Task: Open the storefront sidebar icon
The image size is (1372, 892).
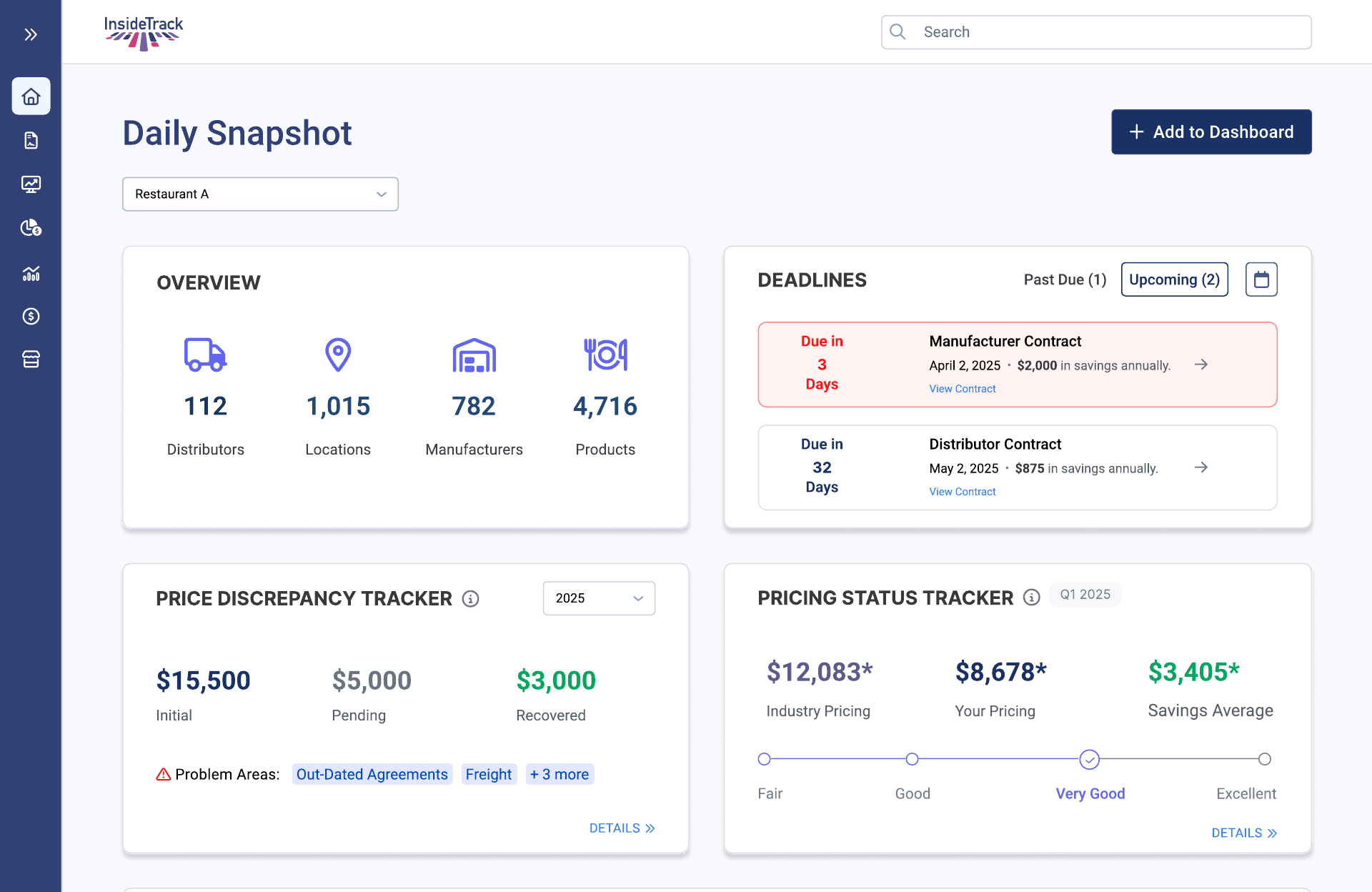Action: pyautogui.click(x=31, y=359)
